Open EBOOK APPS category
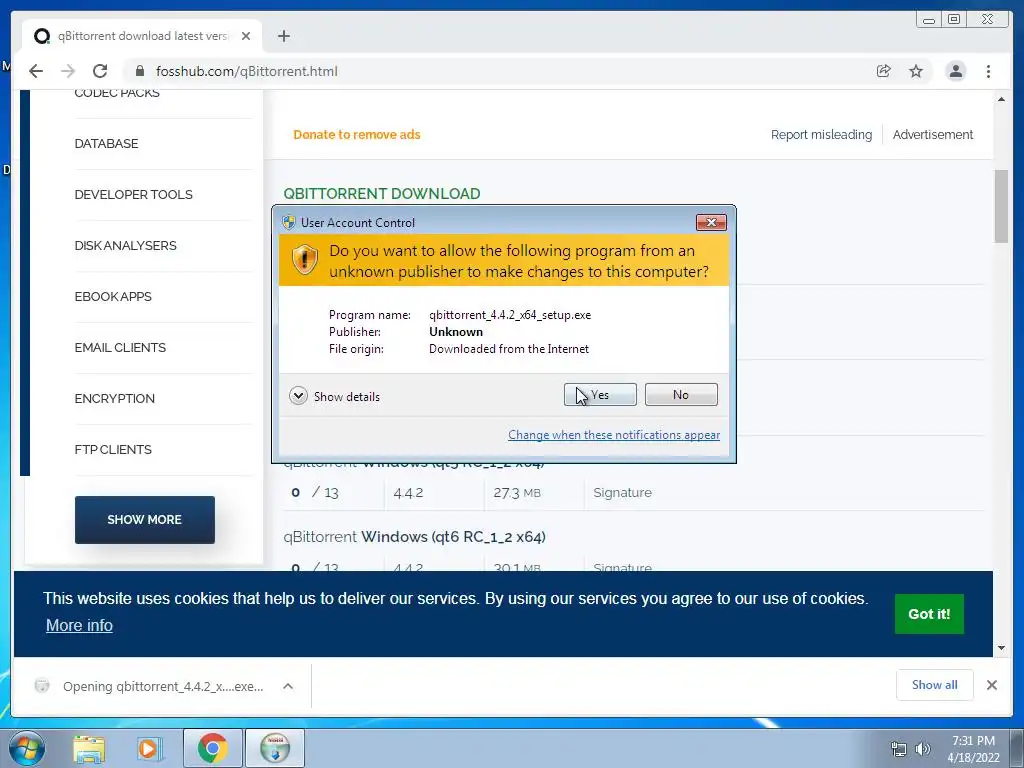Image resolution: width=1024 pixels, height=768 pixels. (x=113, y=296)
